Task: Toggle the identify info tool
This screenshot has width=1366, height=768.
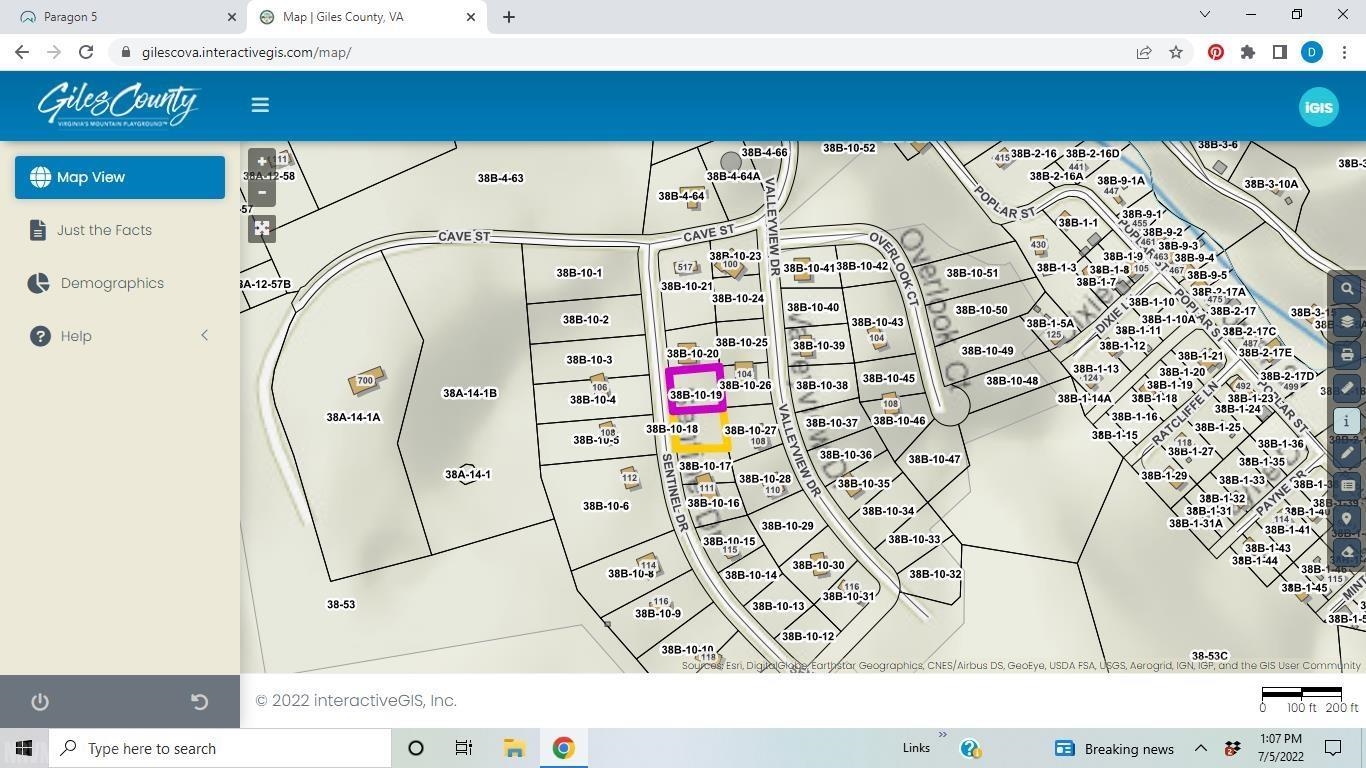Action: pyautogui.click(x=1347, y=420)
